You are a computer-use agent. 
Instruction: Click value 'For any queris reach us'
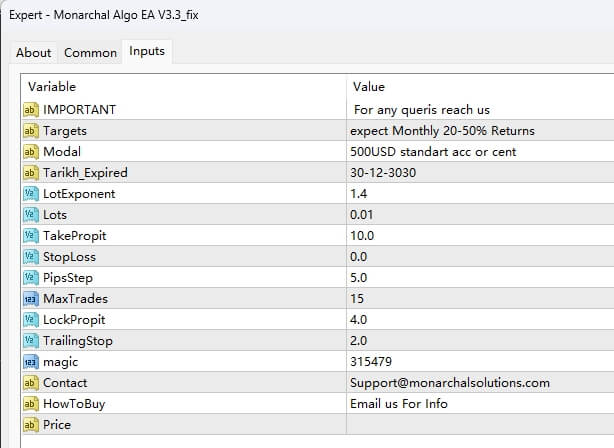(x=422, y=110)
